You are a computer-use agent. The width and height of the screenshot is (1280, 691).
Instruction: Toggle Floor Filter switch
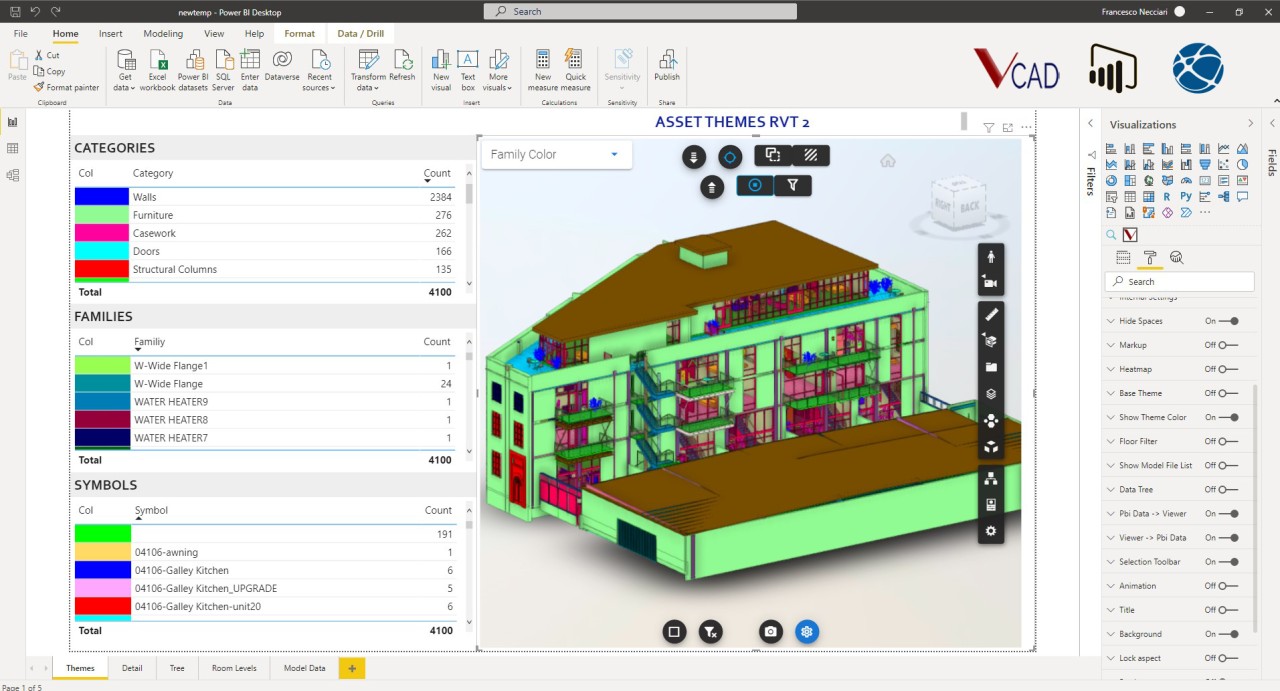coord(1229,441)
